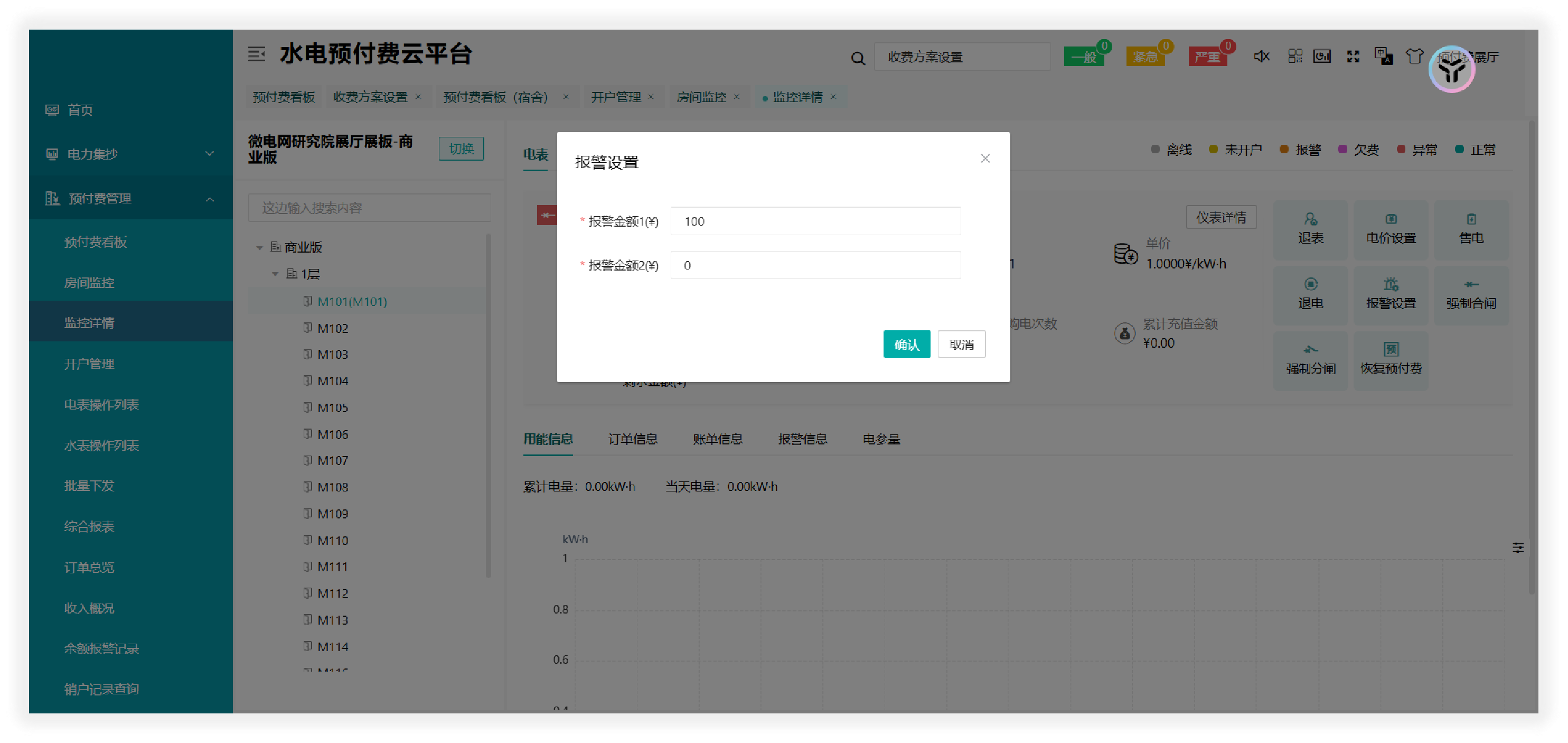Select the 售电 sell electricity icon
This screenshot has width=1568, height=743.
pos(1472,230)
